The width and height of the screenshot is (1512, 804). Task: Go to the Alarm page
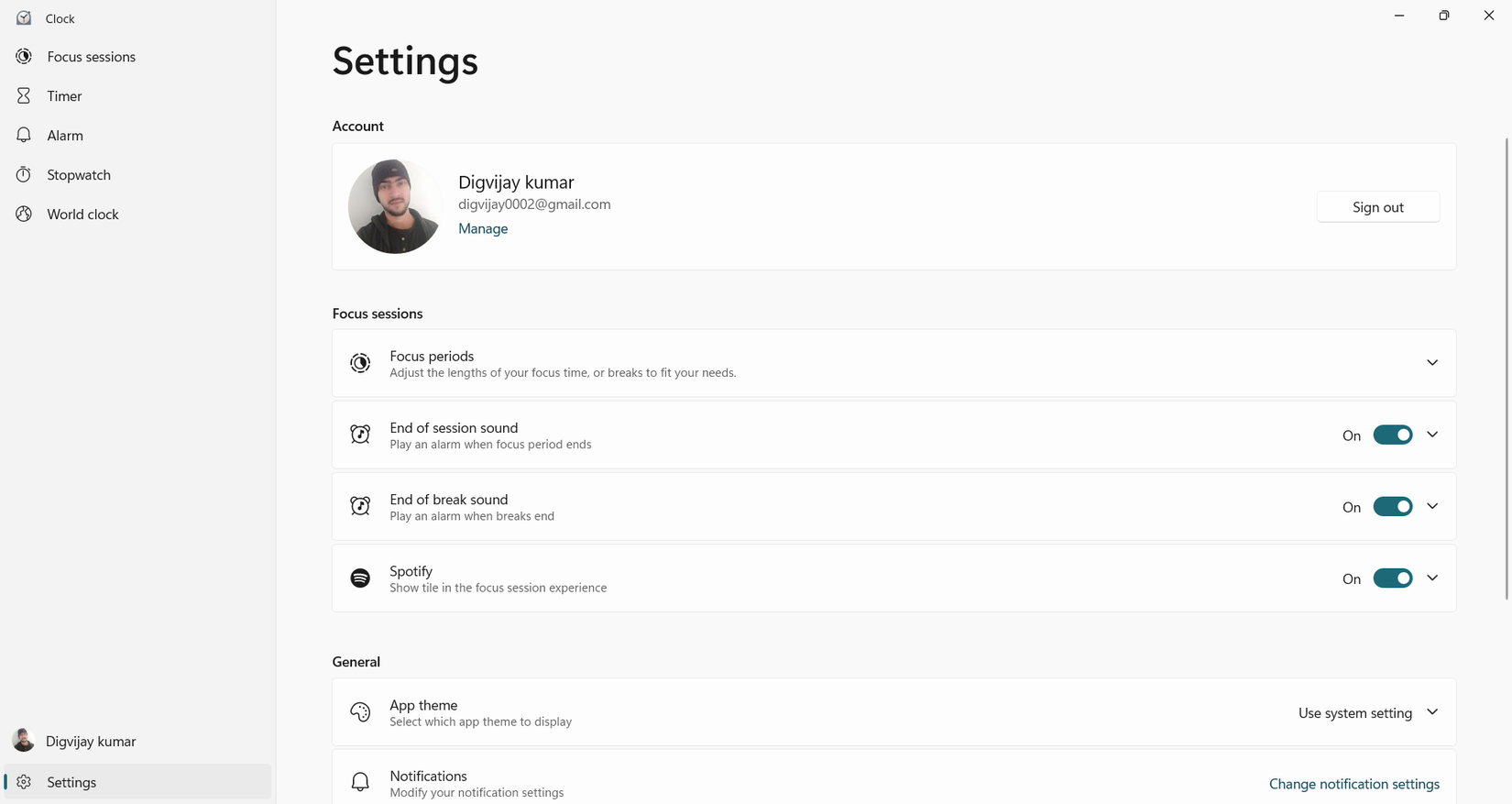tap(65, 136)
